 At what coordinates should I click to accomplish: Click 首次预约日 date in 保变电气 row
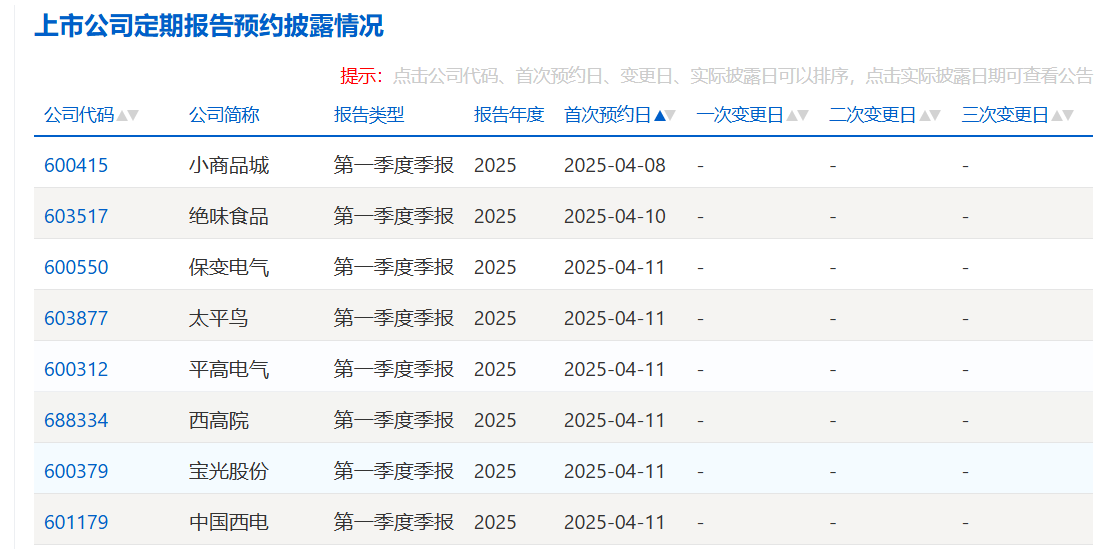coord(614,267)
